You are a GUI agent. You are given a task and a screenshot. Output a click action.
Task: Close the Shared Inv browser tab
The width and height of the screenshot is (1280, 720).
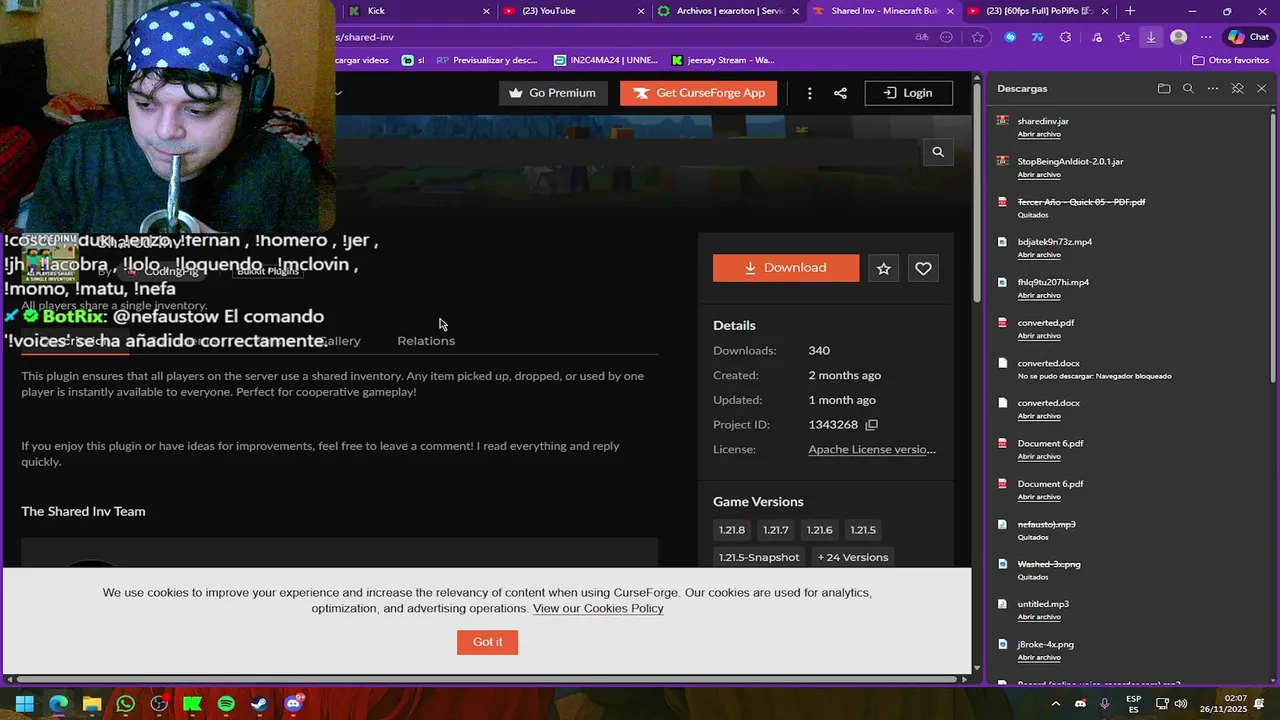950,11
